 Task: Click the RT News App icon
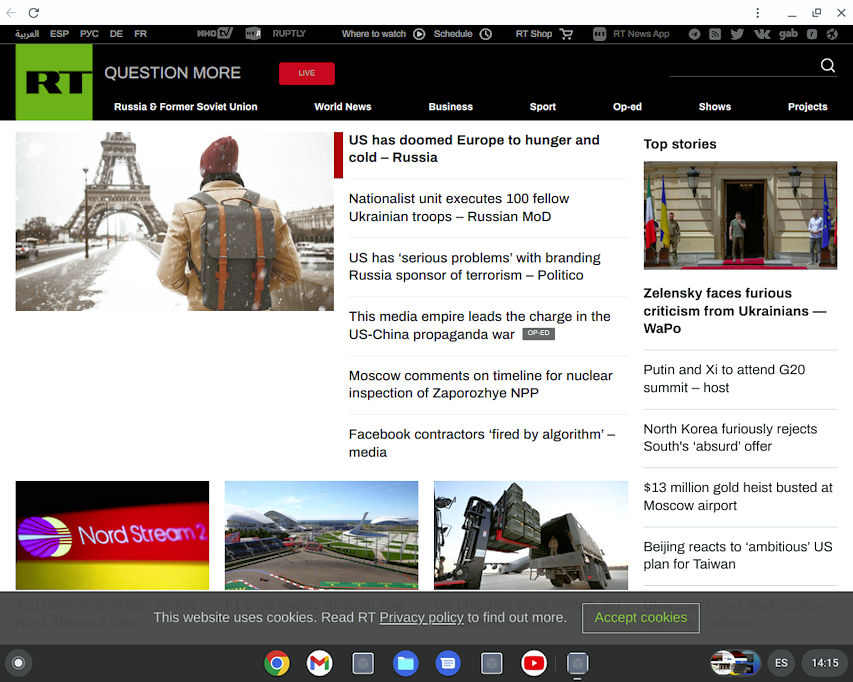(599, 34)
